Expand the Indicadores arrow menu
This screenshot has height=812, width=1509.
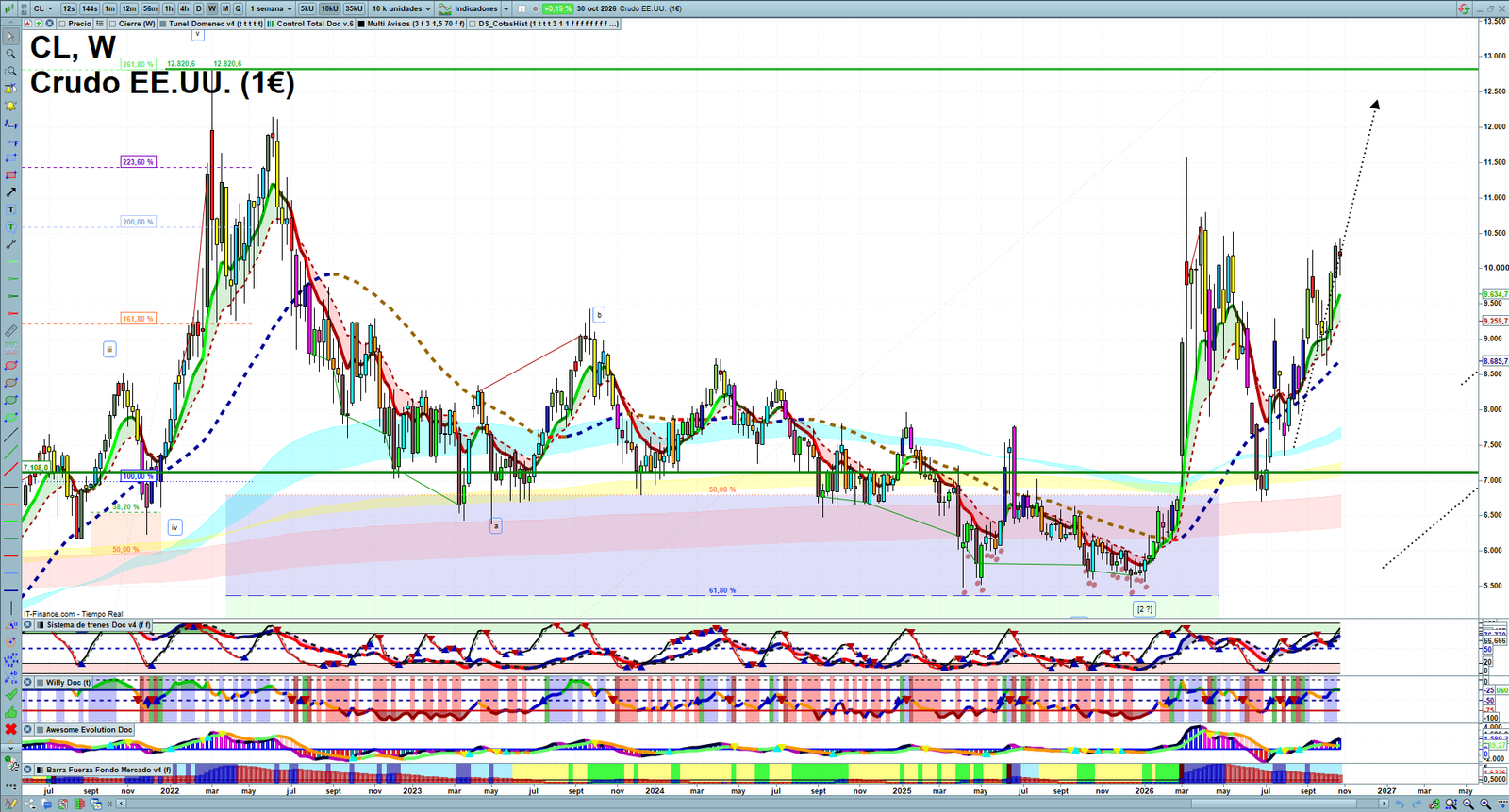point(506,8)
